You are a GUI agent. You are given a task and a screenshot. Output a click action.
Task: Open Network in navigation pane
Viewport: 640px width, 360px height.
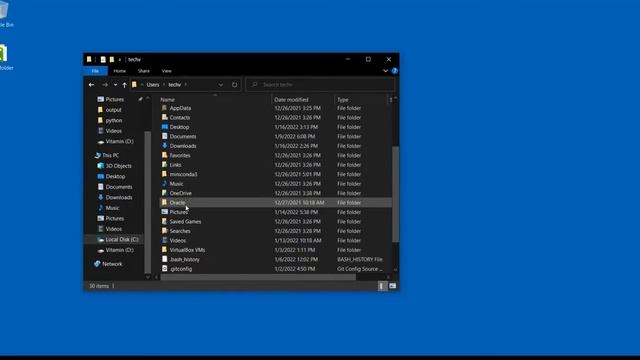point(112,264)
